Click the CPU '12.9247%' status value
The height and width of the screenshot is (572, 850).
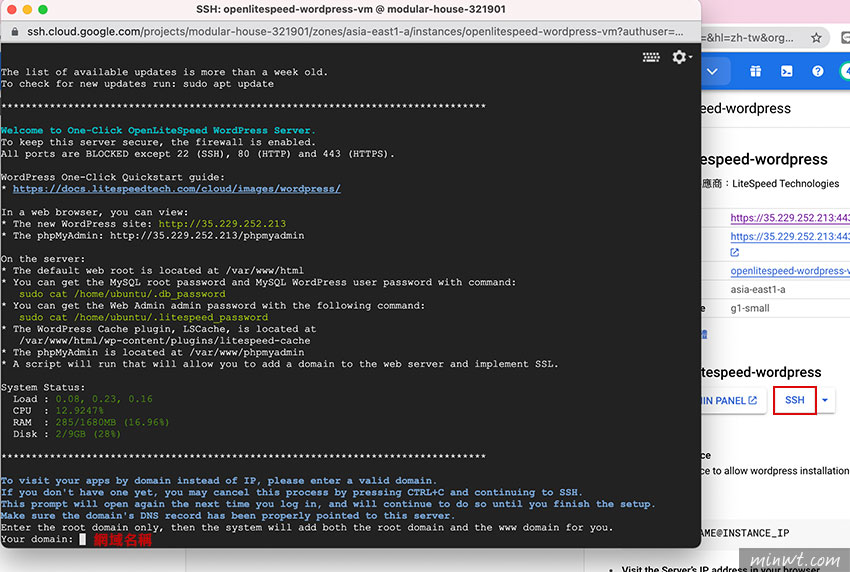[79, 410]
